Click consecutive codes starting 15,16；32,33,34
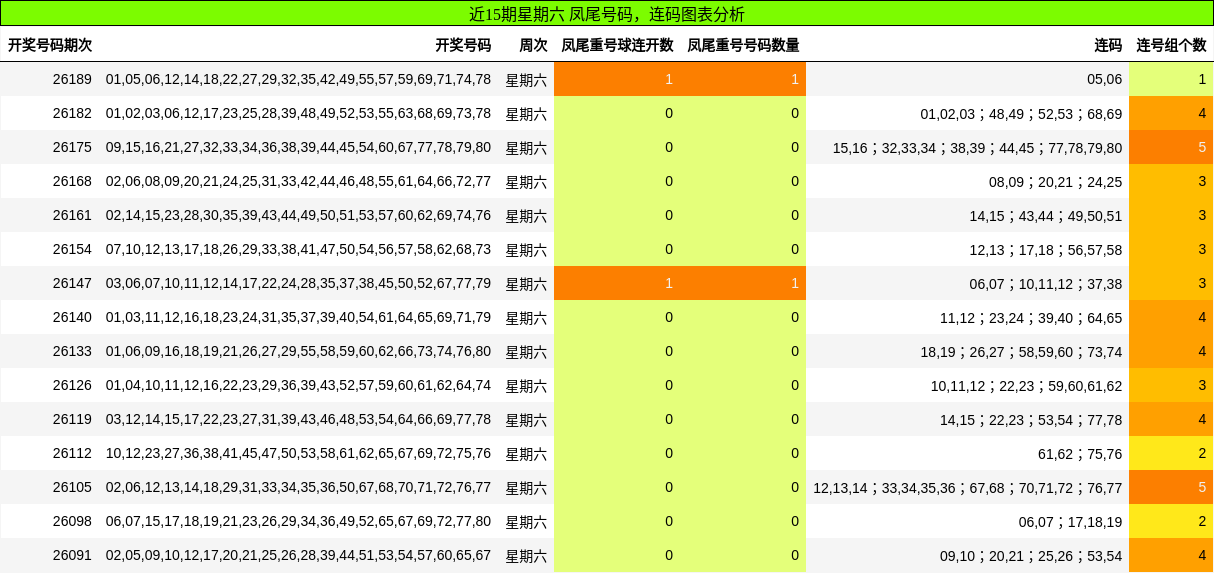This screenshot has width=1214, height=573. 978,147
